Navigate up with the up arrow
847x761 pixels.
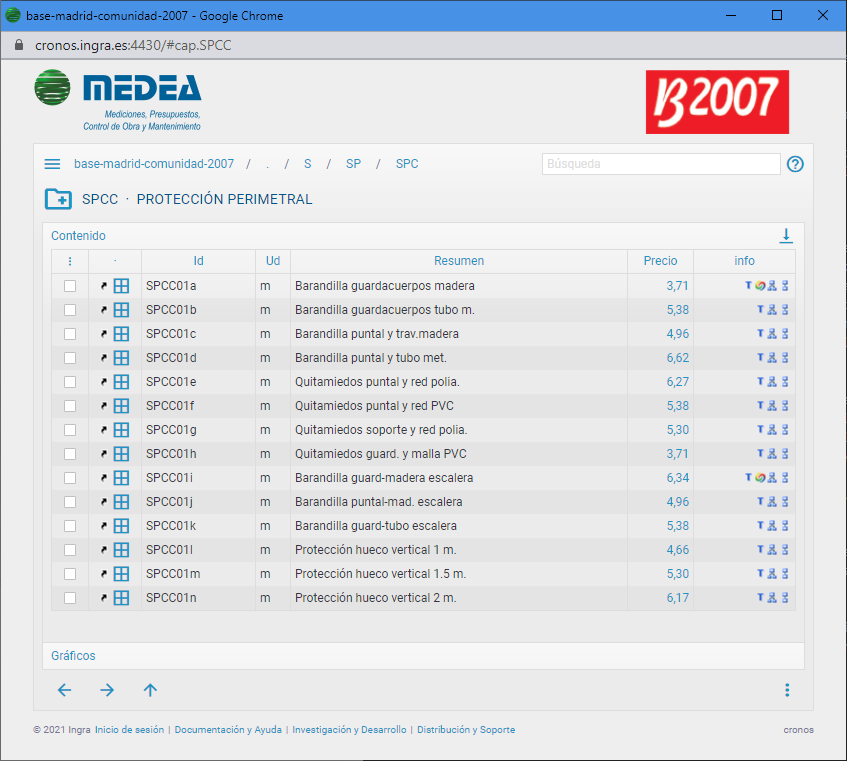[150, 690]
